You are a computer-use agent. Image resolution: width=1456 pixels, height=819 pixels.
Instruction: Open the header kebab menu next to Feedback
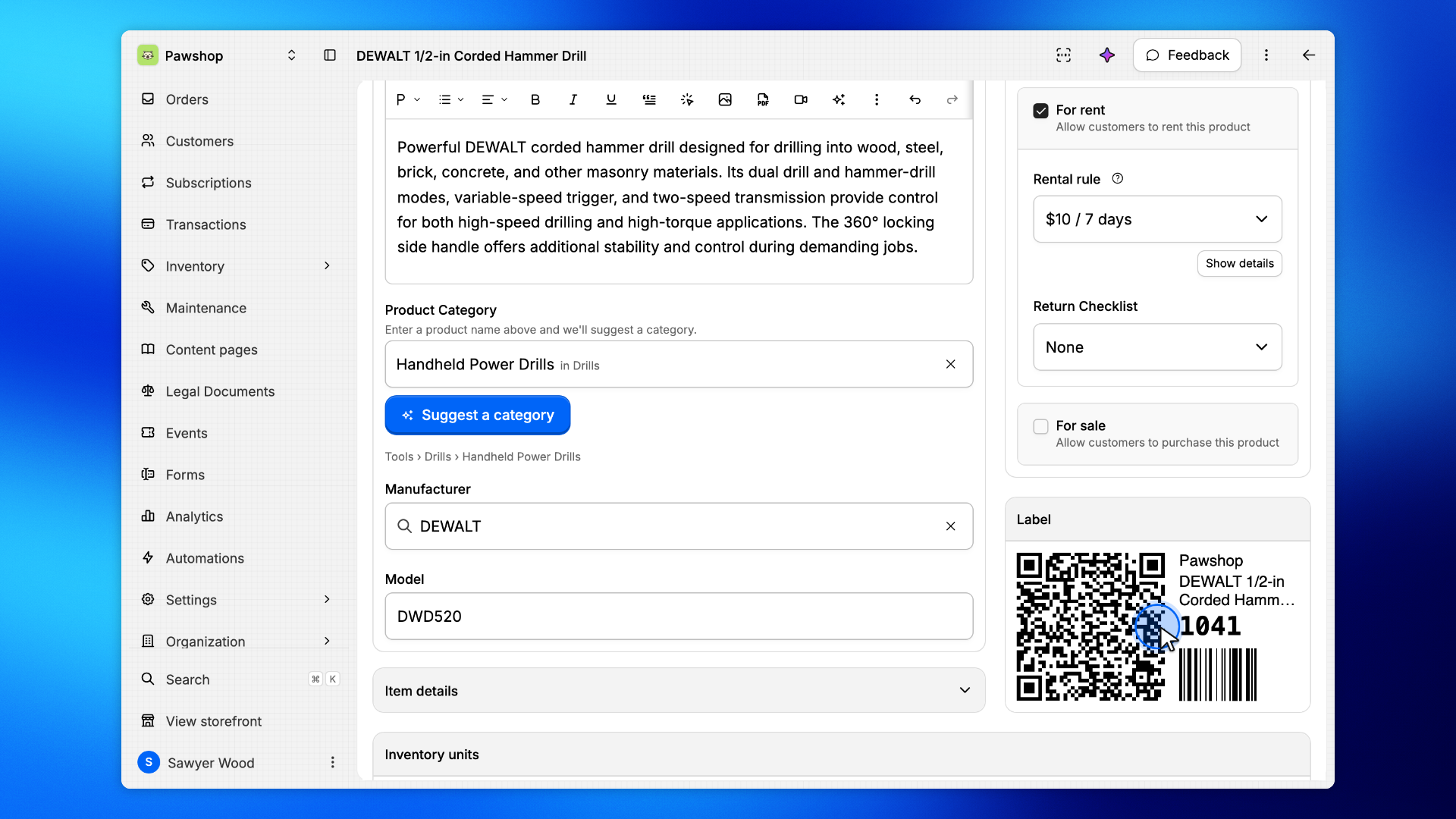pyautogui.click(x=1266, y=55)
